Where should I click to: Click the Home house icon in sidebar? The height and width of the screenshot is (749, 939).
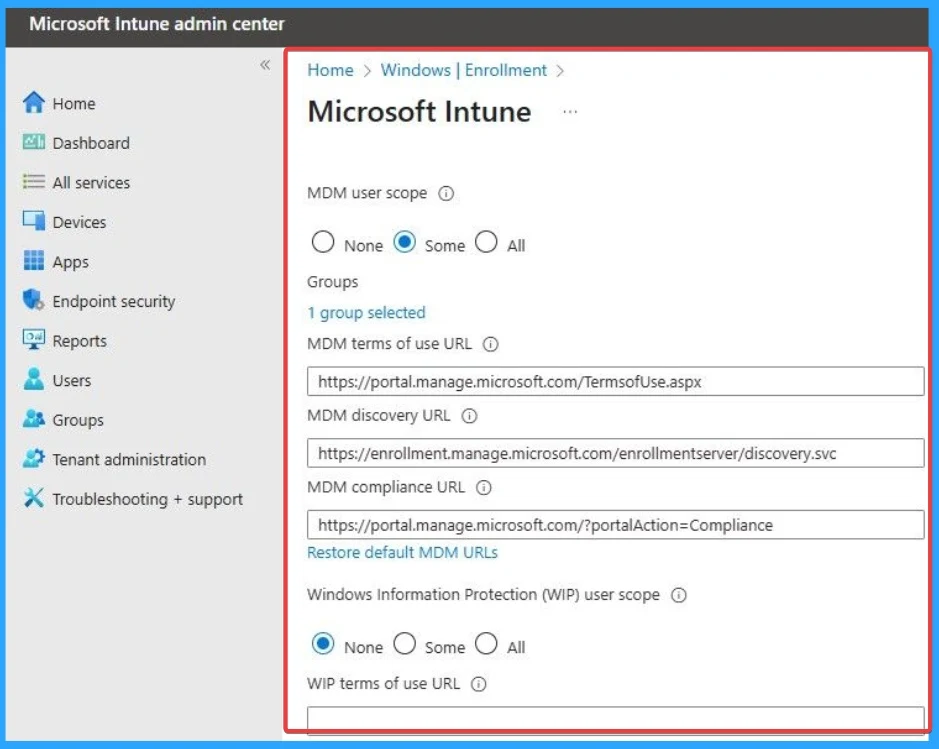[x=34, y=102]
